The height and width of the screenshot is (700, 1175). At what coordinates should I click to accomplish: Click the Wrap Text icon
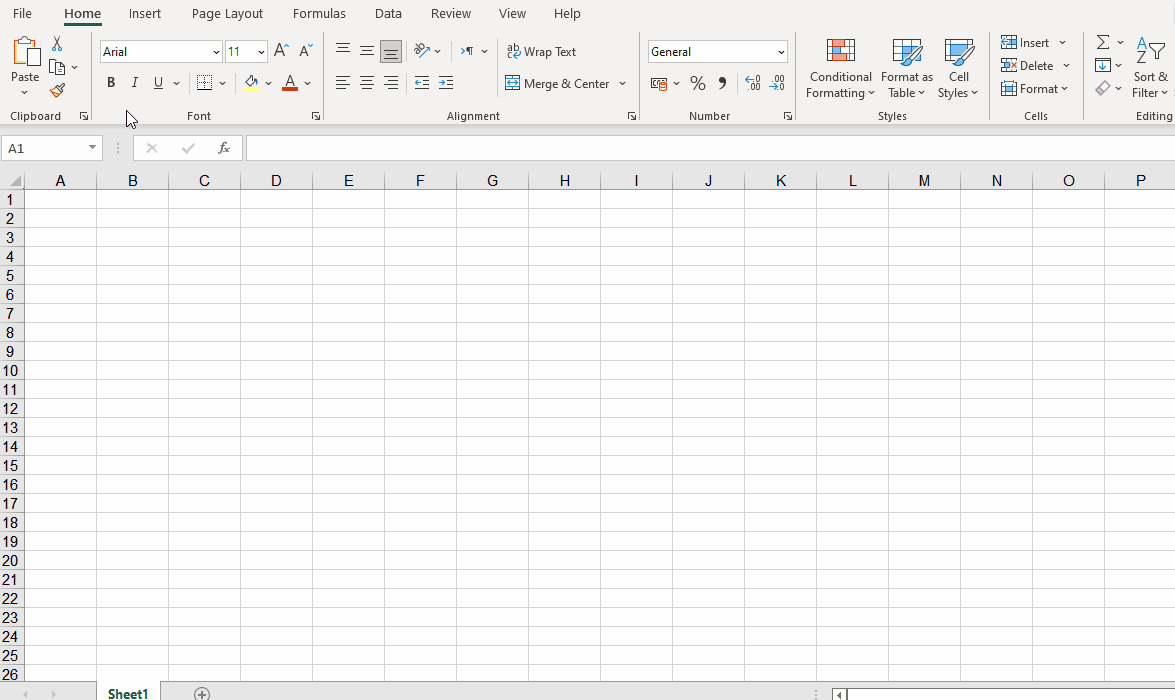541,51
